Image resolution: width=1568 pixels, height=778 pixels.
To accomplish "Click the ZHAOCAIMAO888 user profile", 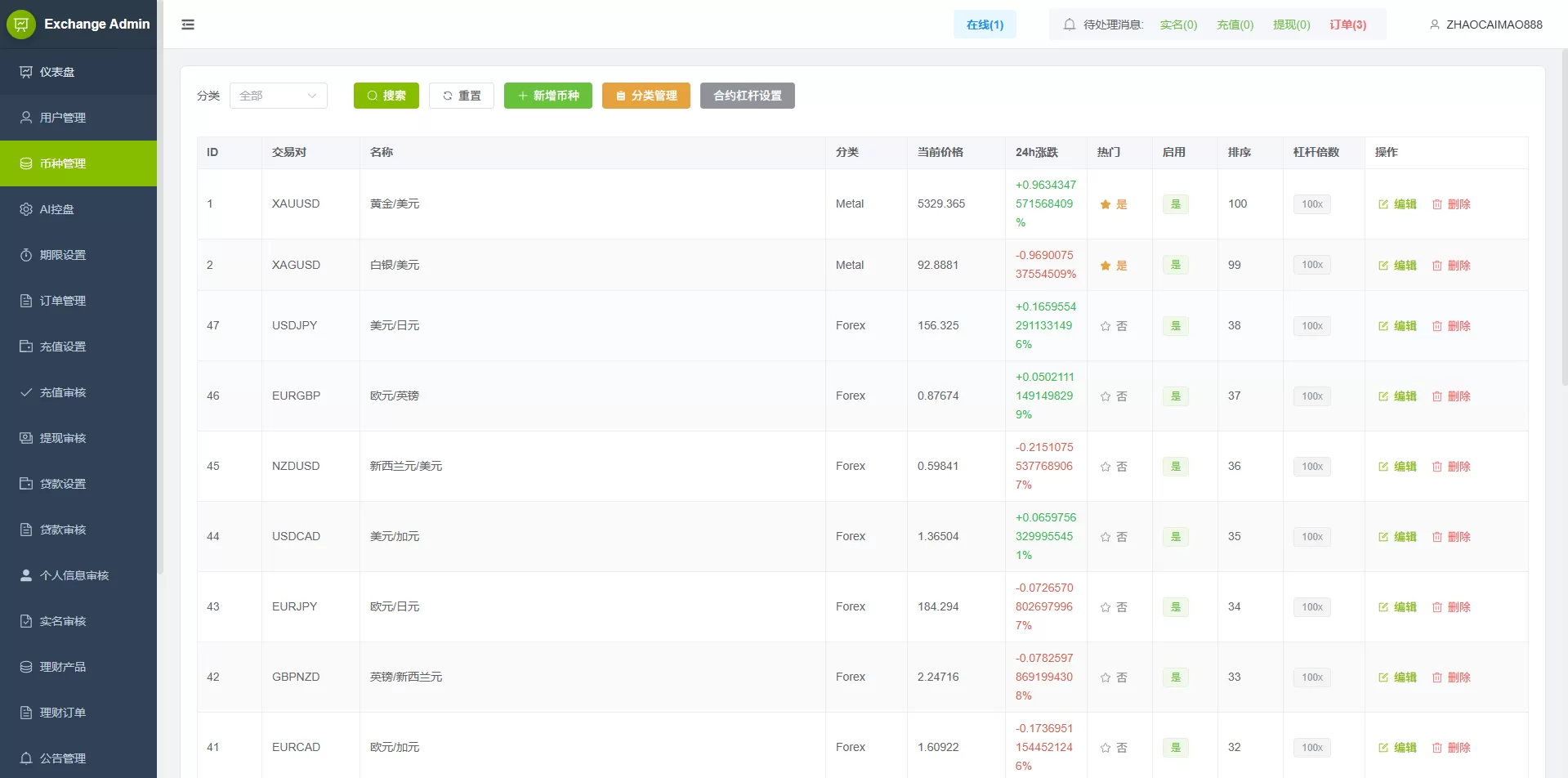I will click(x=1485, y=25).
